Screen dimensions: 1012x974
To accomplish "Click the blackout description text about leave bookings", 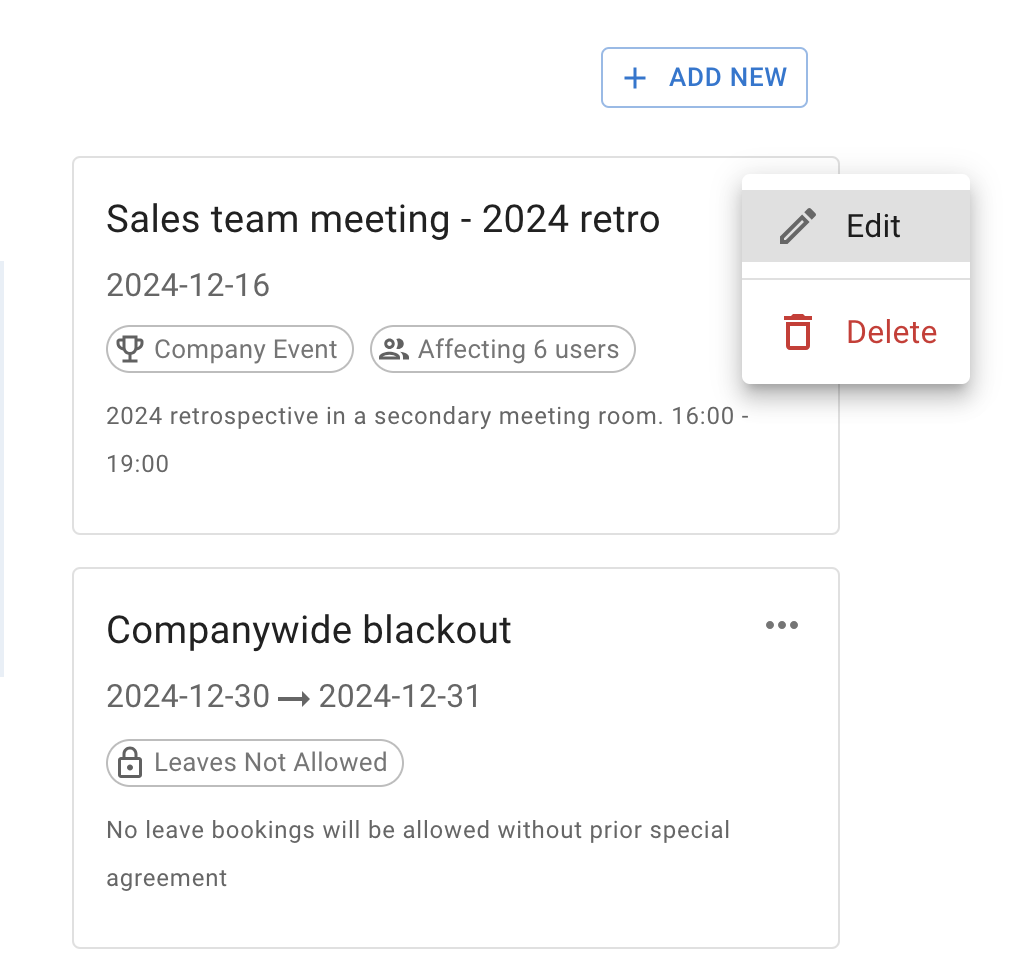I will click(418, 830).
